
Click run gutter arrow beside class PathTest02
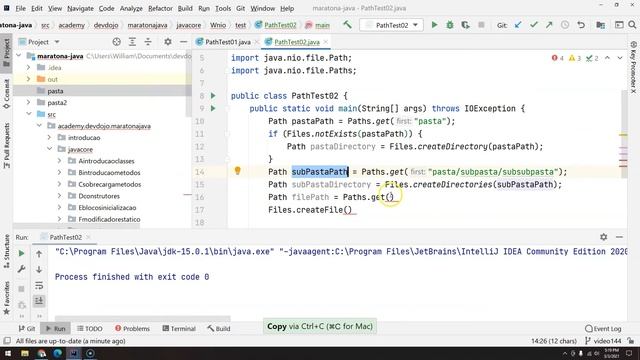pos(213,96)
